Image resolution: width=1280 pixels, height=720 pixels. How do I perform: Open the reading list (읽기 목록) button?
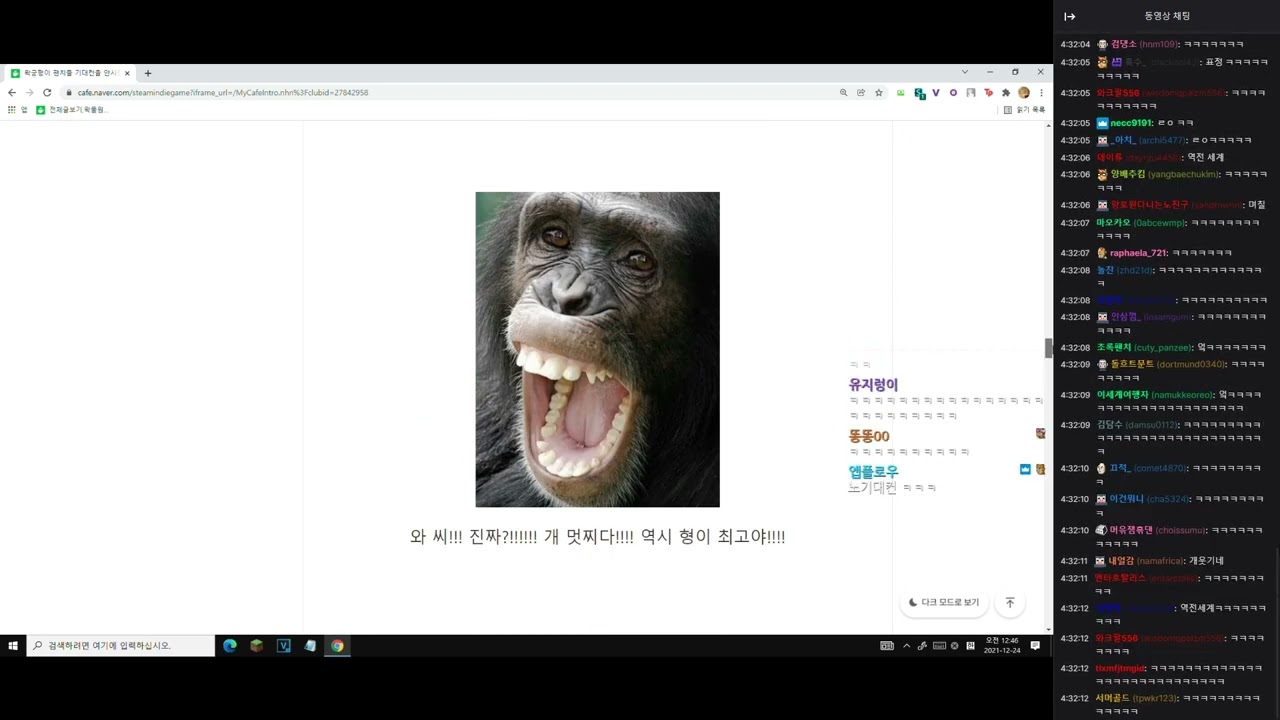1025,110
